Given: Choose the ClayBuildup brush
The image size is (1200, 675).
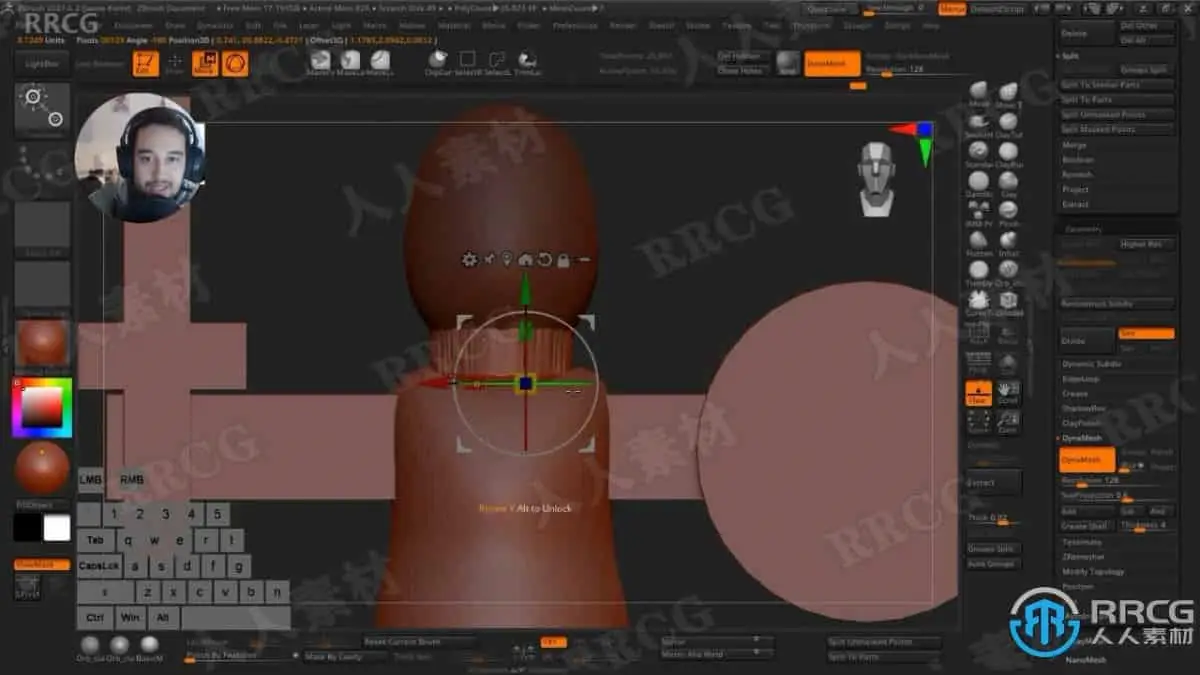Looking at the screenshot, I should pyautogui.click(x=1008, y=153).
